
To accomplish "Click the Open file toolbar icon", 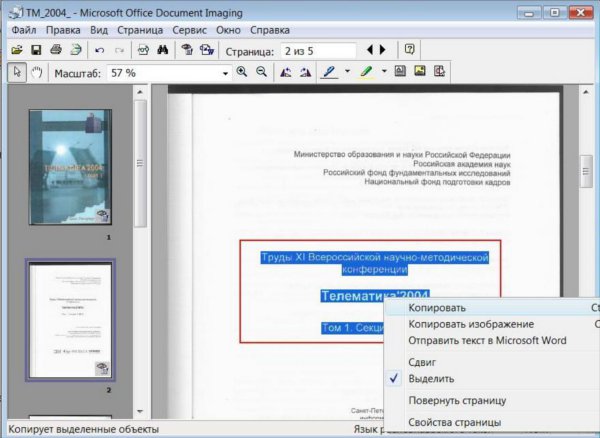I will (17, 50).
